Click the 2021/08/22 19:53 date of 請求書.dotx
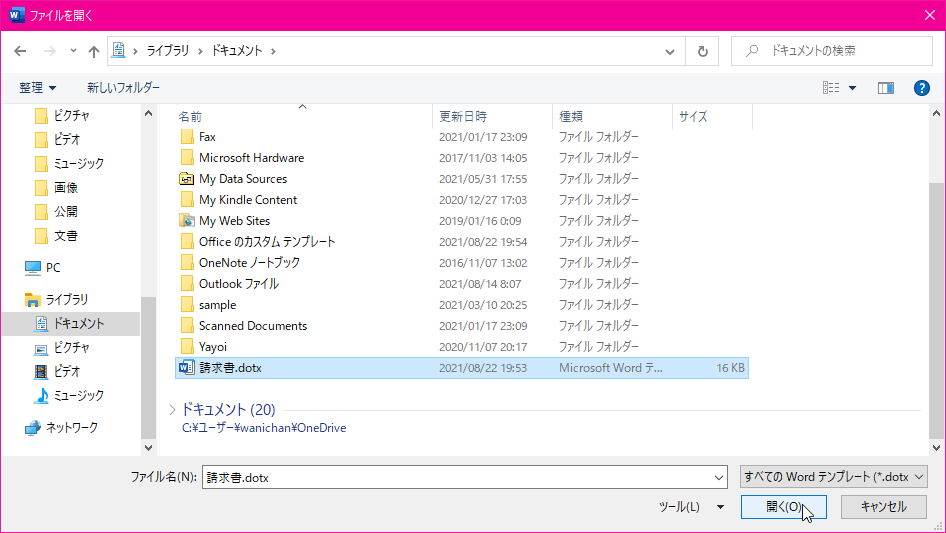Image resolution: width=946 pixels, height=533 pixels. coord(483,368)
